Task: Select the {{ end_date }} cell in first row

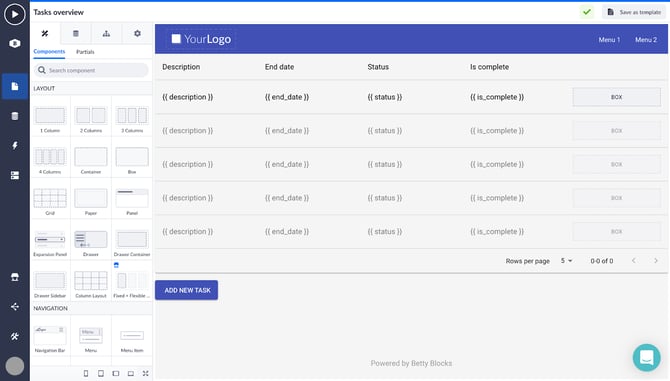Action: click(287, 97)
